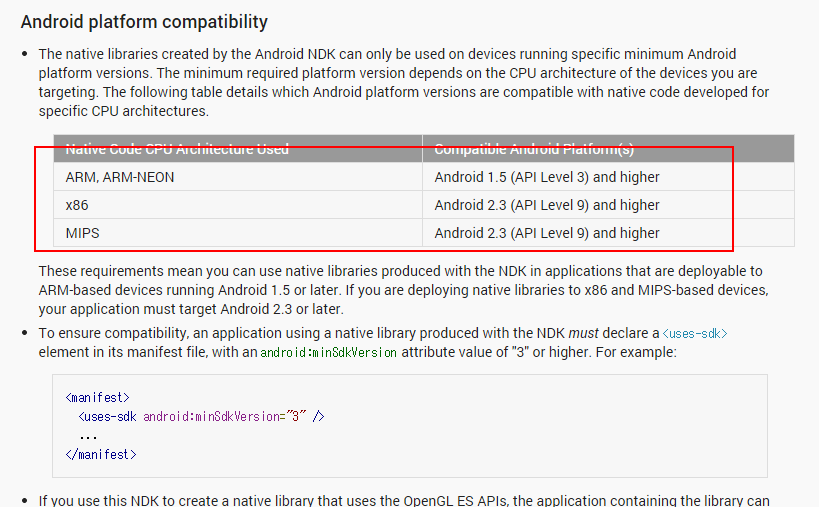
Task: Click the 'MIPS' table cell
Action: tap(238, 233)
